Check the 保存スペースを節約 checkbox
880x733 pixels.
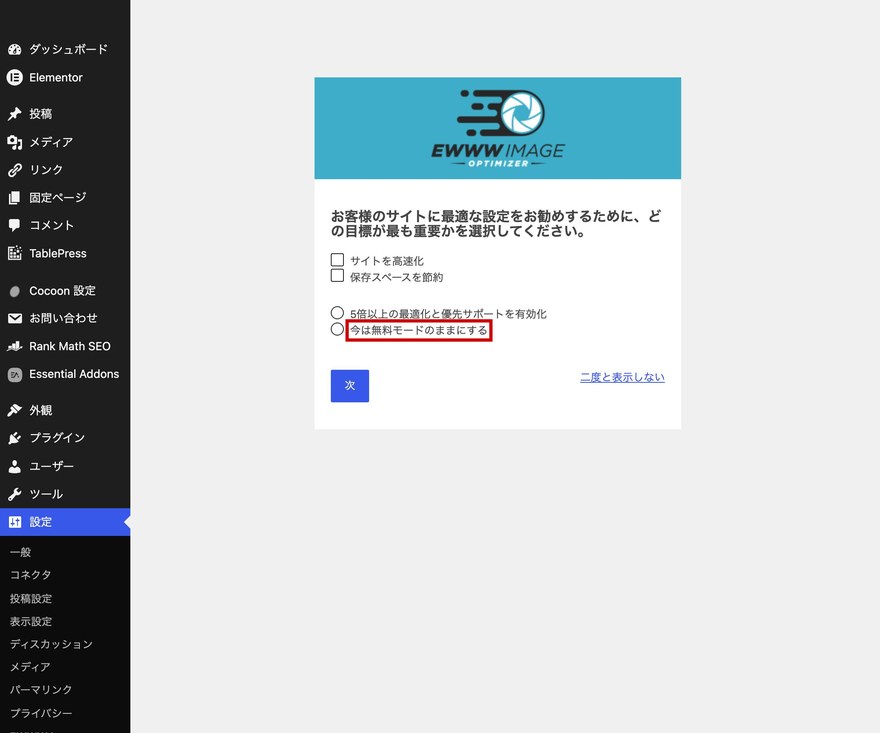[337, 276]
